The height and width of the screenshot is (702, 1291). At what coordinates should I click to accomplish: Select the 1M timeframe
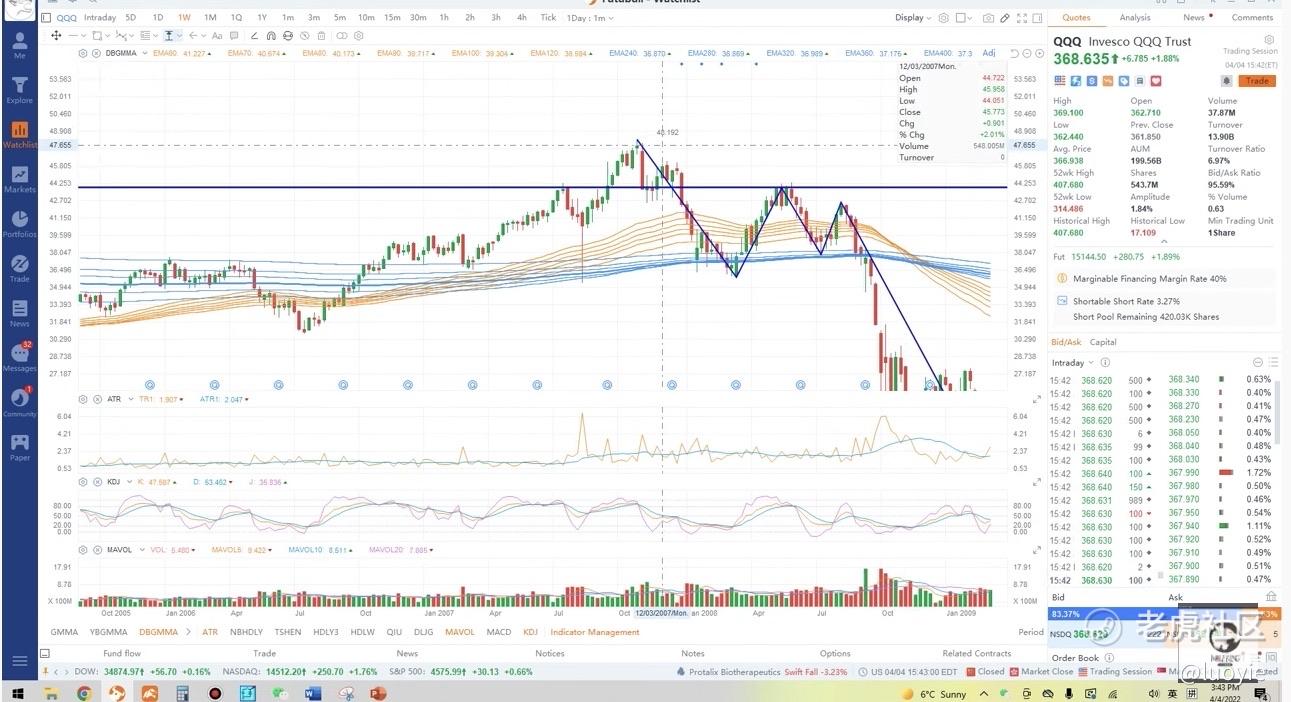[x=210, y=18]
